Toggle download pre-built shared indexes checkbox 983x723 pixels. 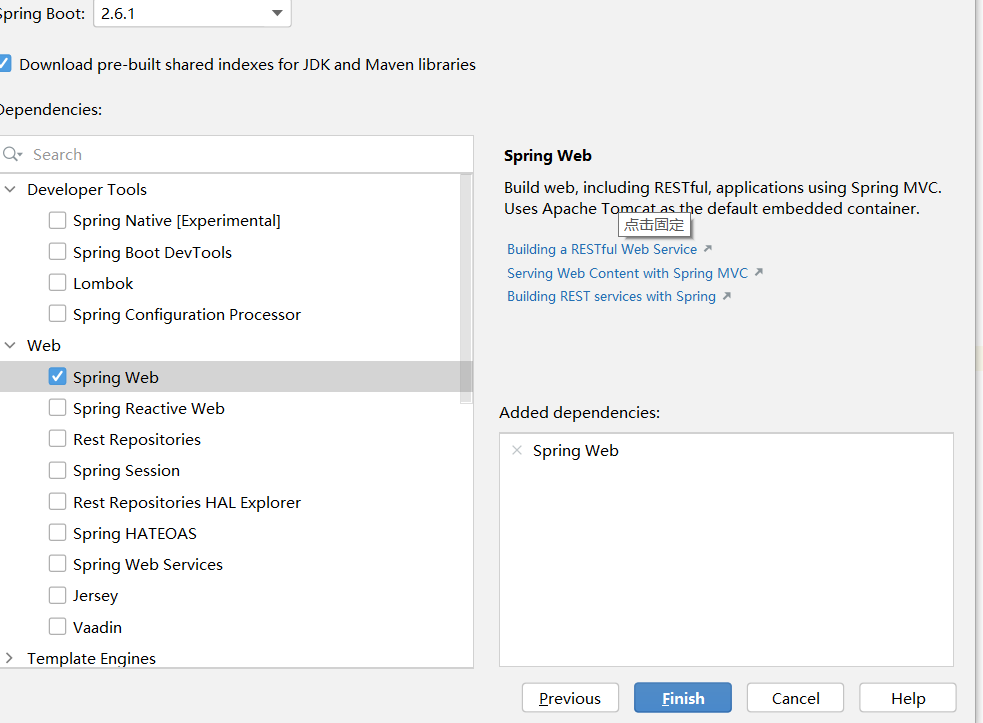4,64
